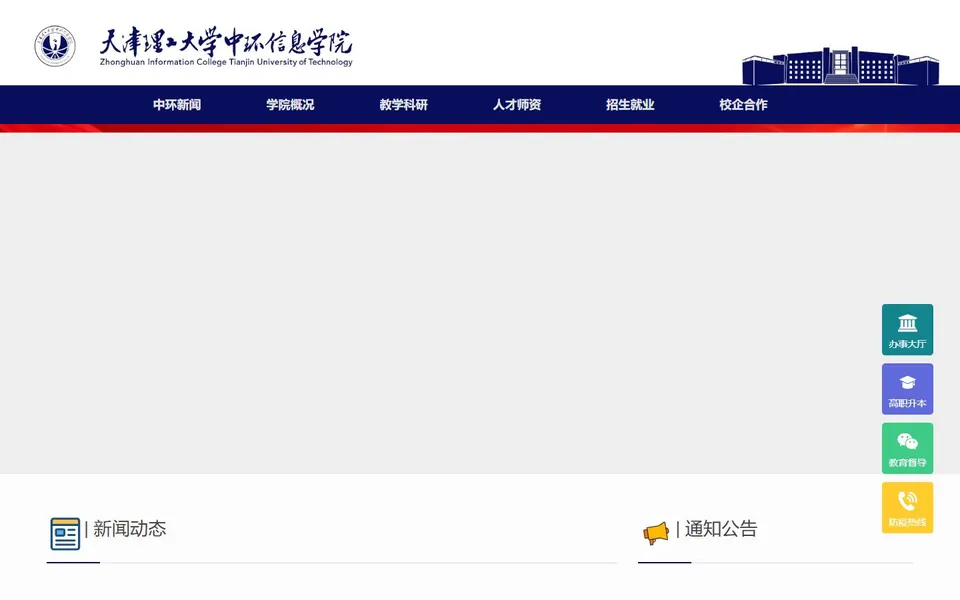Open the 招生就业 menu
This screenshot has height=600, width=960.
pyautogui.click(x=630, y=105)
